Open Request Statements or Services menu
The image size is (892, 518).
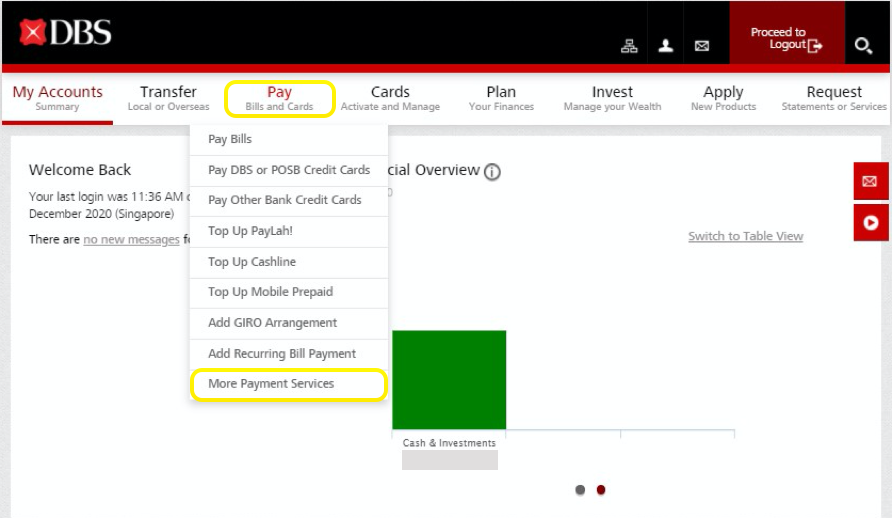[x=834, y=98]
